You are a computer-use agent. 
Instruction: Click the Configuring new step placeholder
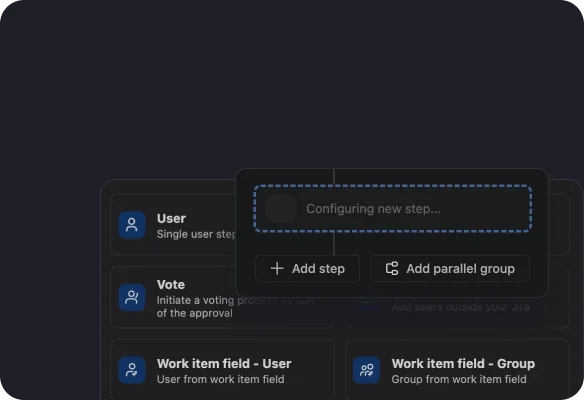393,209
